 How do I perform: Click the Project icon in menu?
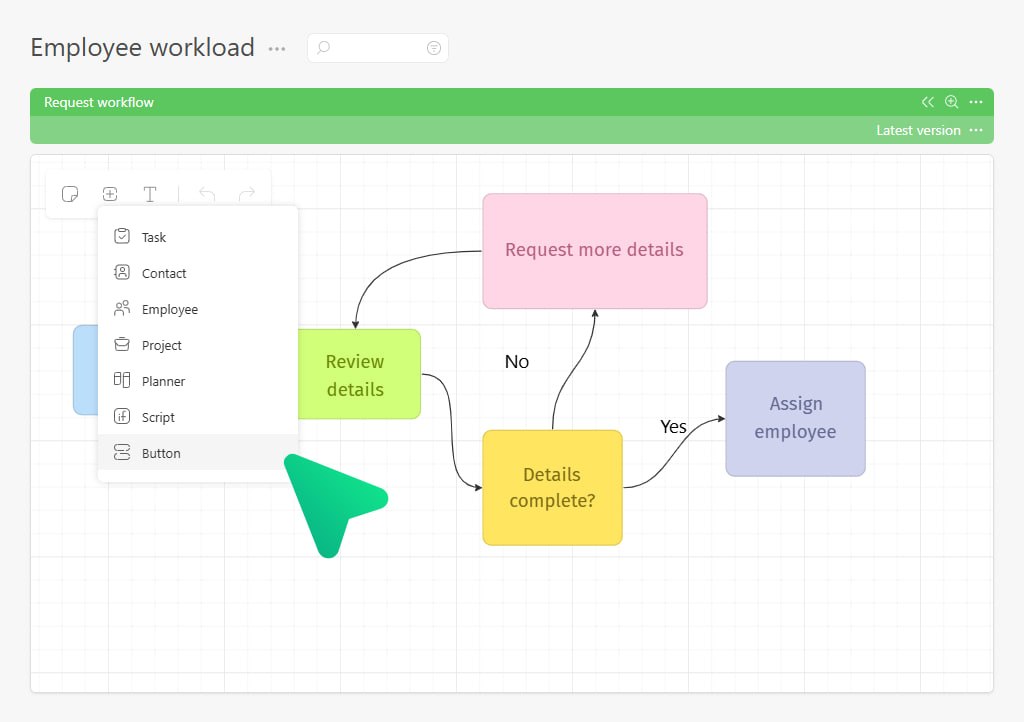click(x=122, y=344)
